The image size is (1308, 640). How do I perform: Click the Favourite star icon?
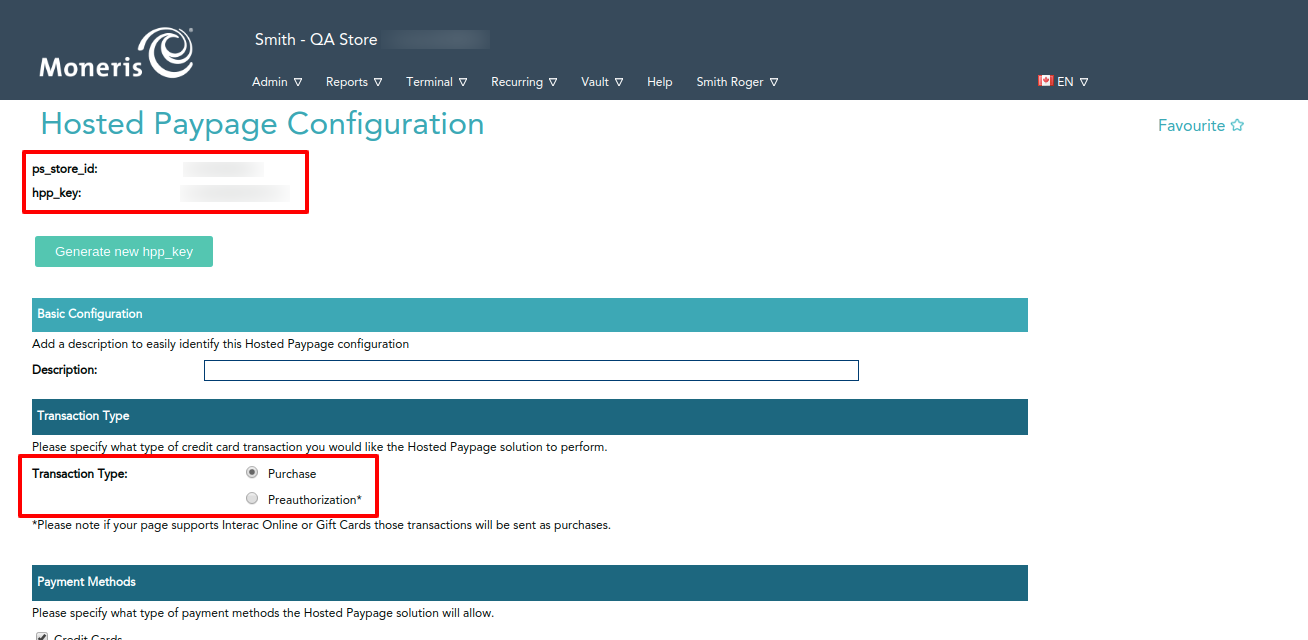coord(1237,125)
